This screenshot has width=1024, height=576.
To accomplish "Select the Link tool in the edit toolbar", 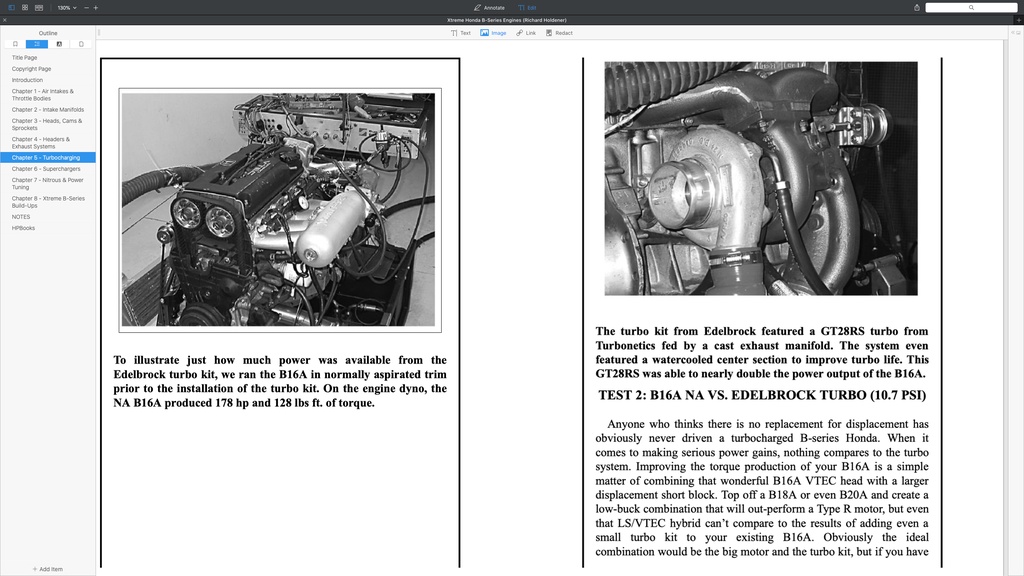I will 527,32.
